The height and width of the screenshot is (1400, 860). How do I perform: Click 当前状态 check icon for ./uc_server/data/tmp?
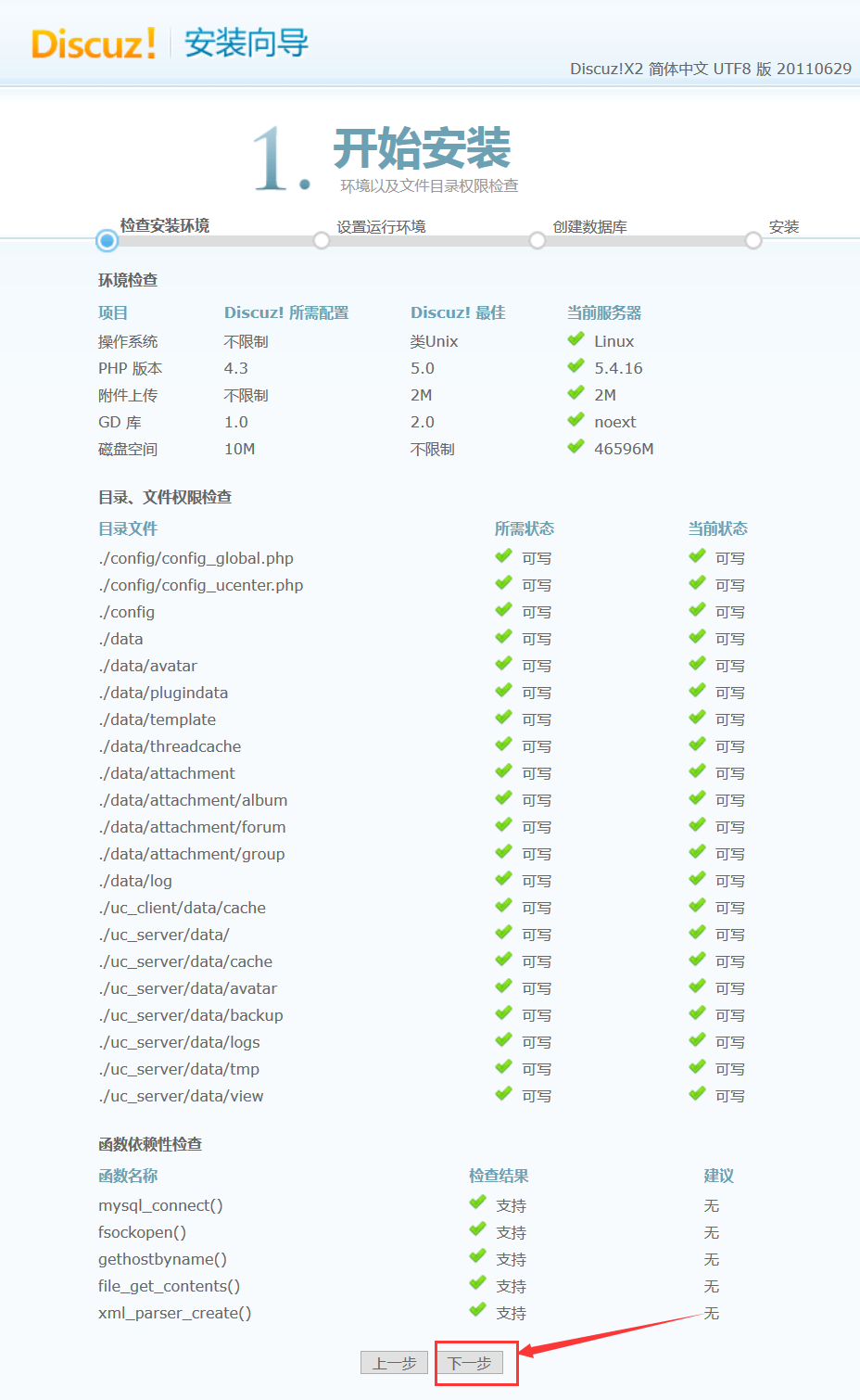click(698, 1067)
